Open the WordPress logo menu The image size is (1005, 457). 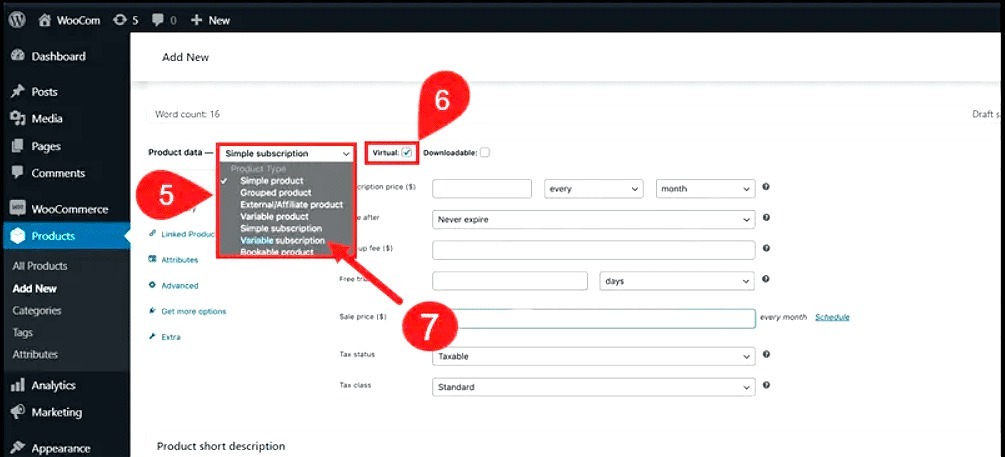click(17, 20)
